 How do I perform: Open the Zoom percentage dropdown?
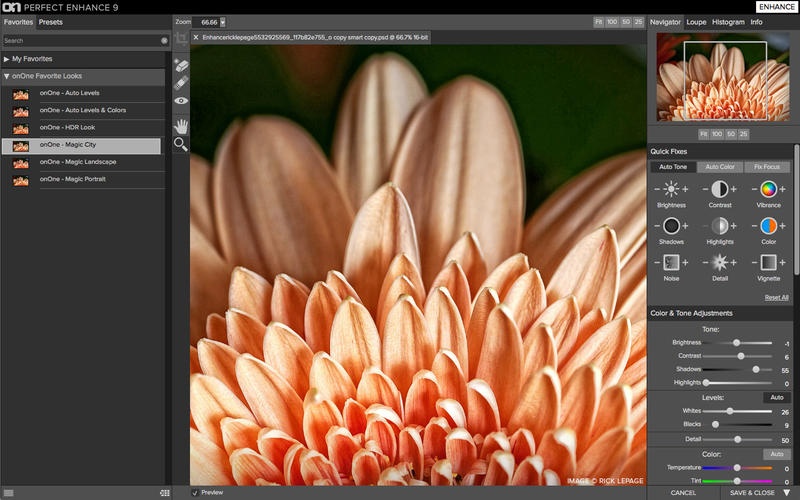(x=222, y=22)
